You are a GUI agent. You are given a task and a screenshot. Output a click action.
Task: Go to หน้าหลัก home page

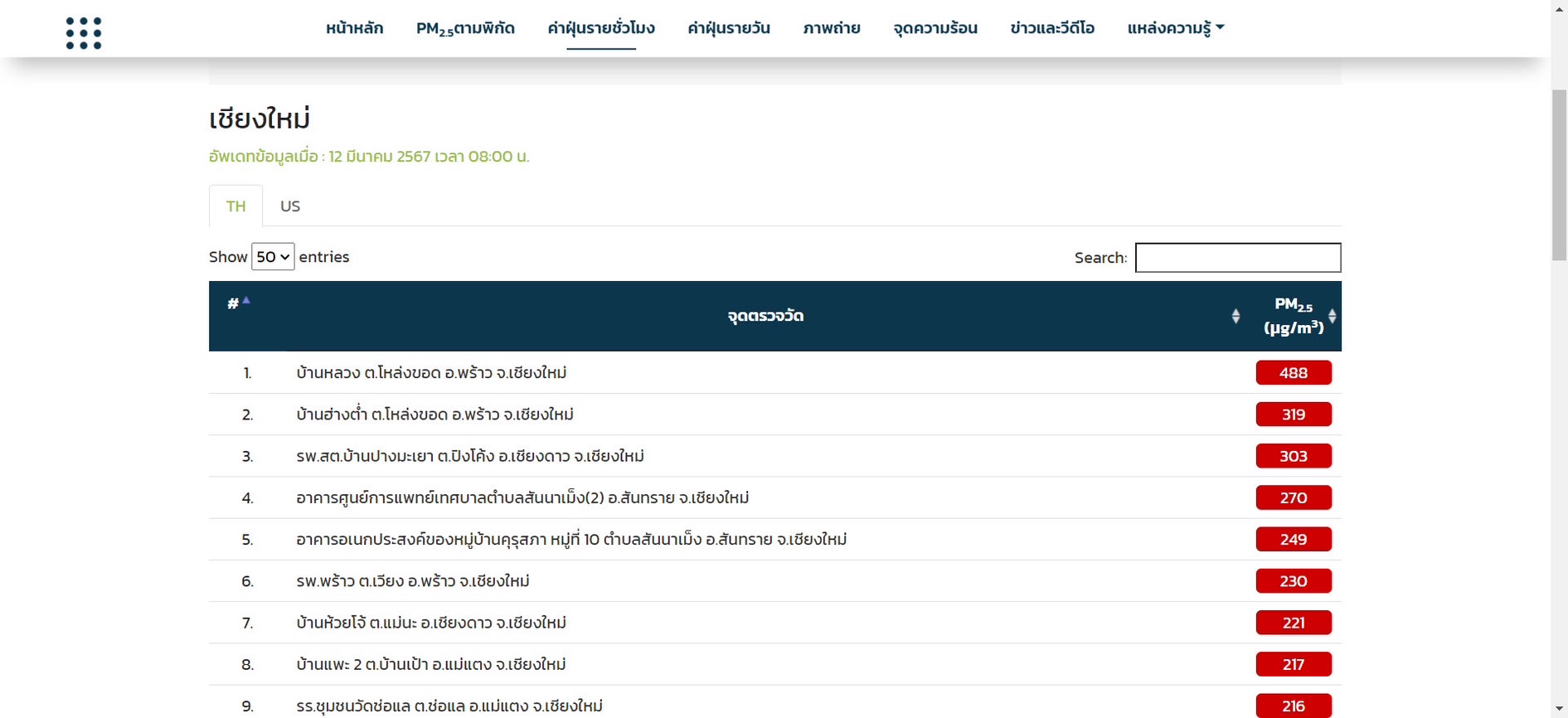[354, 28]
